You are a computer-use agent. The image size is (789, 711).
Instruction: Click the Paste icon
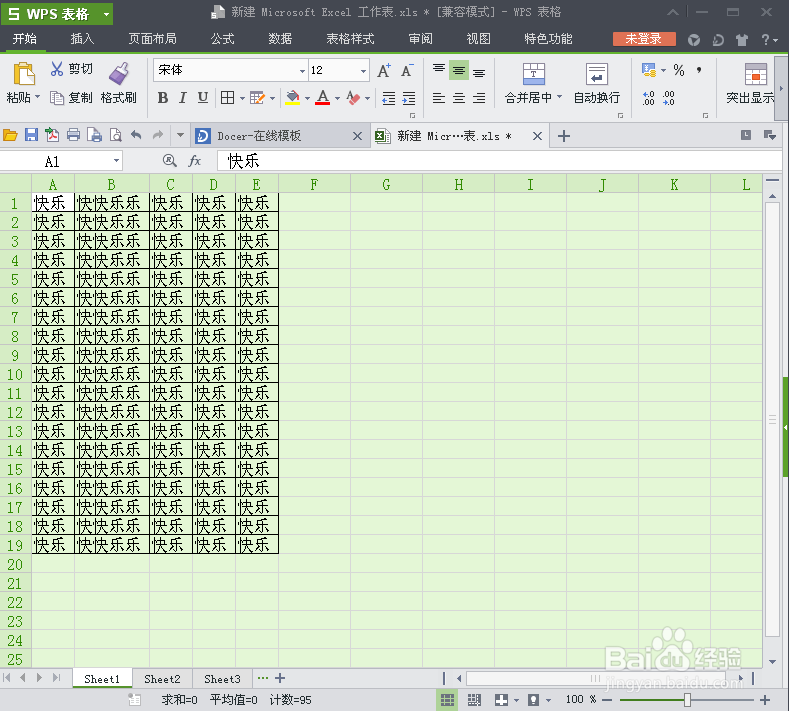point(24,74)
